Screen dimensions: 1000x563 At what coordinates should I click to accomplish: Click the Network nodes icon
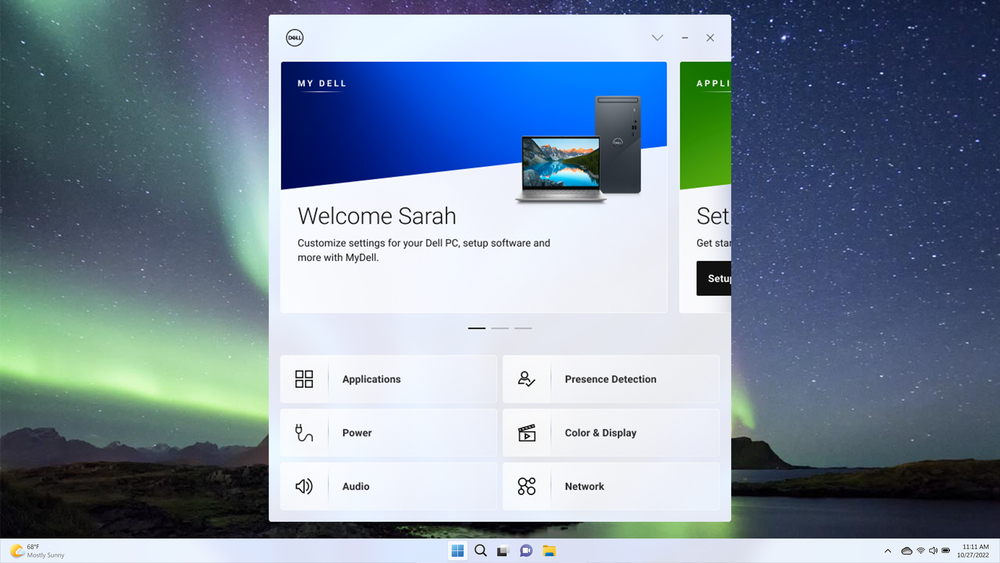[x=527, y=486]
